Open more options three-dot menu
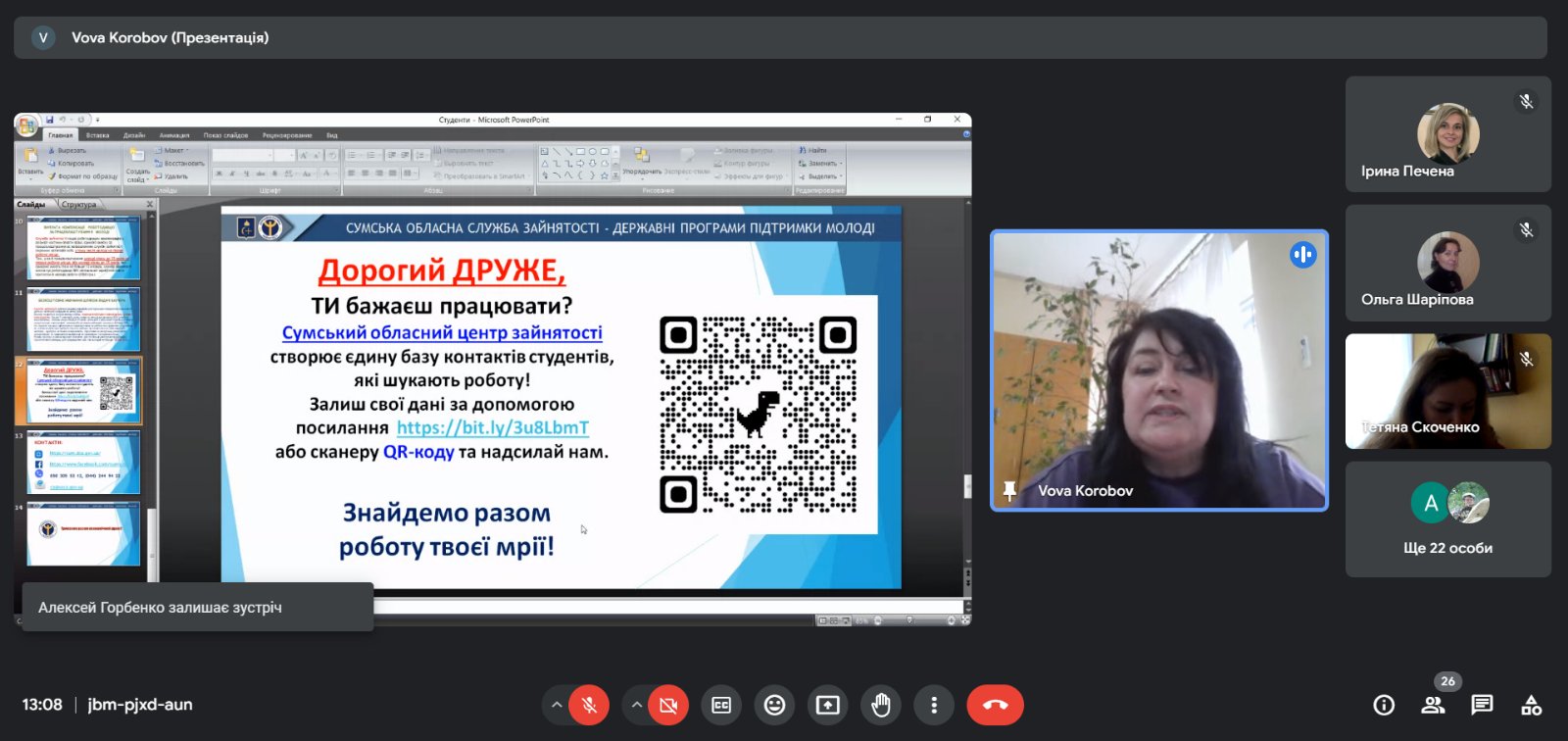Screen dimensions: 1568x741 tap(934, 705)
